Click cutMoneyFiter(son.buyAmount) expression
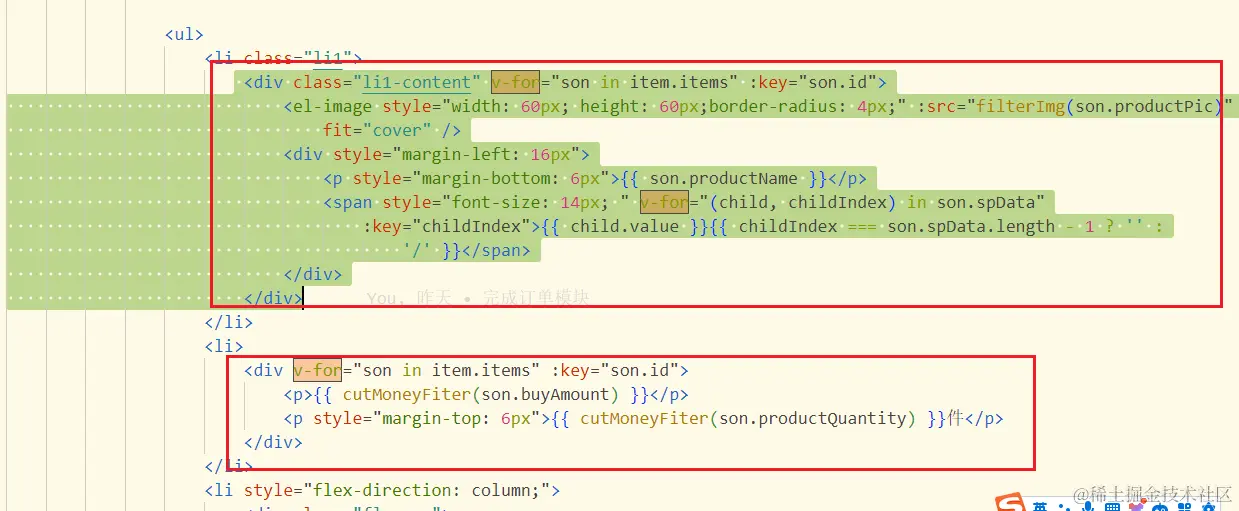The width and height of the screenshot is (1239, 511). pyautogui.click(x=480, y=395)
